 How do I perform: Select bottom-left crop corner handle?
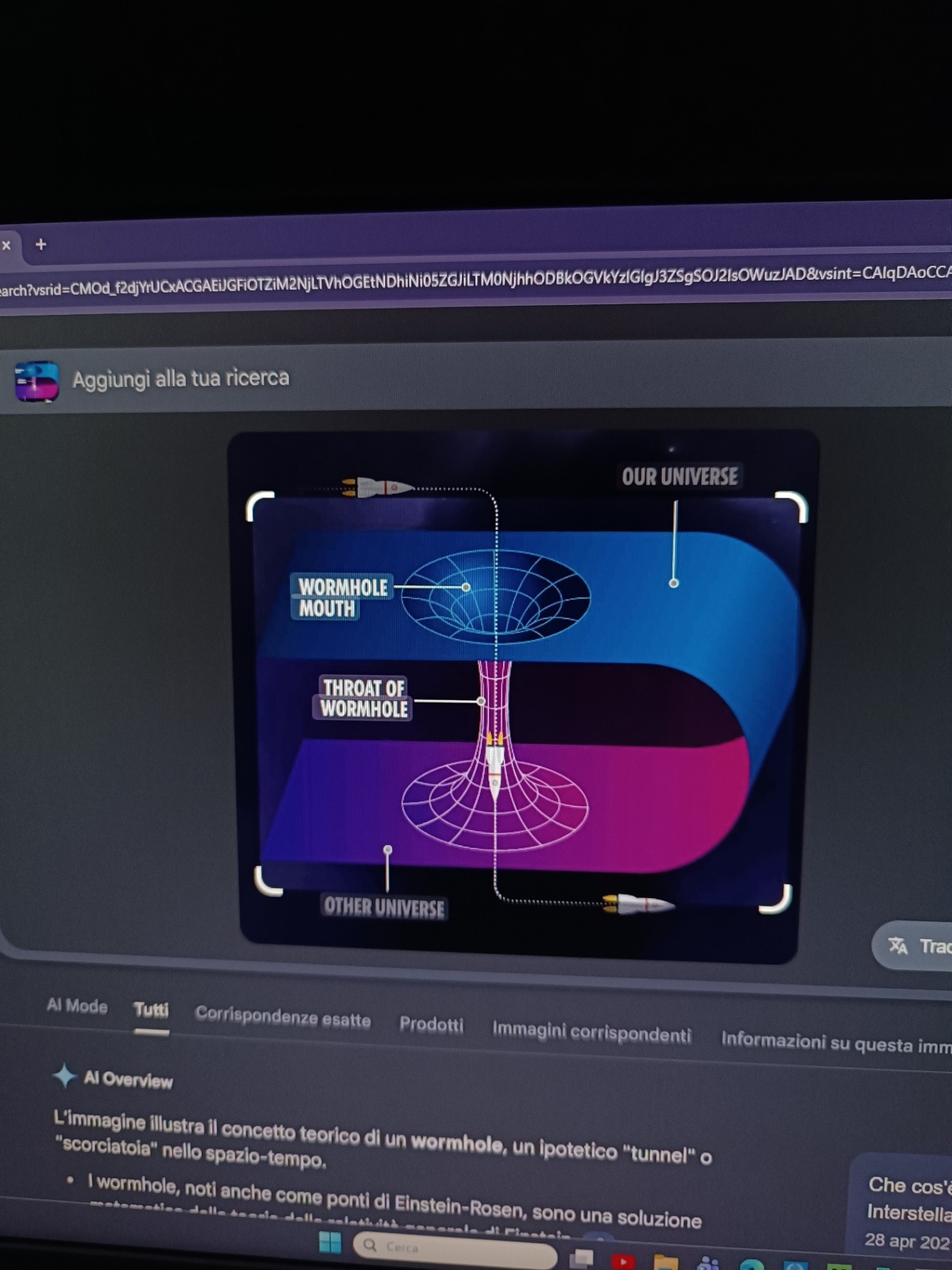tap(268, 881)
